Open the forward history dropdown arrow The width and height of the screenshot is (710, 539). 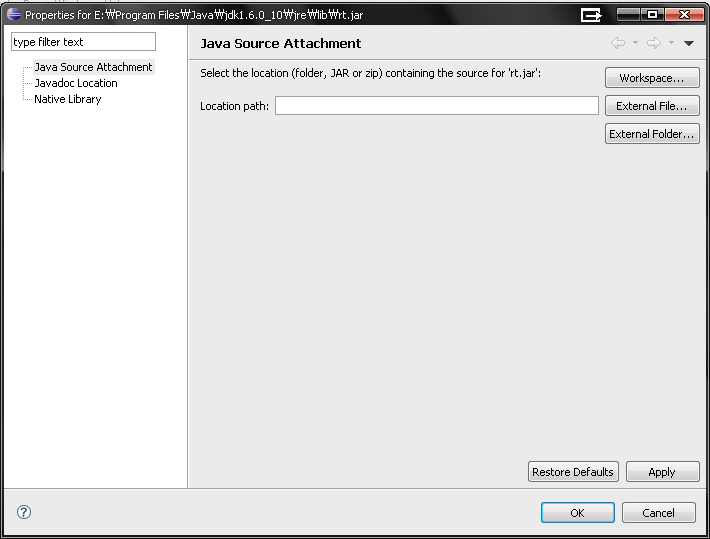tap(672, 43)
